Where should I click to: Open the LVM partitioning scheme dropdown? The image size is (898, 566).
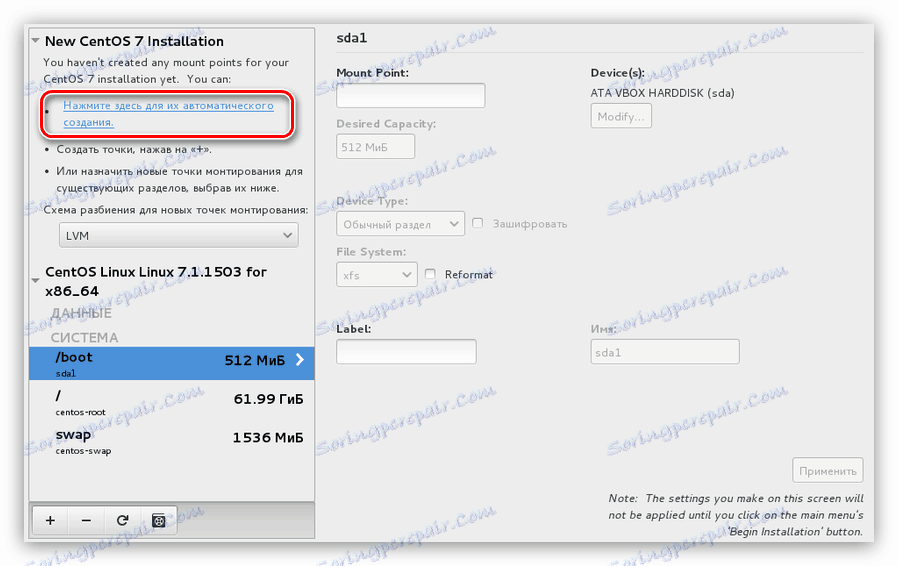click(x=179, y=235)
